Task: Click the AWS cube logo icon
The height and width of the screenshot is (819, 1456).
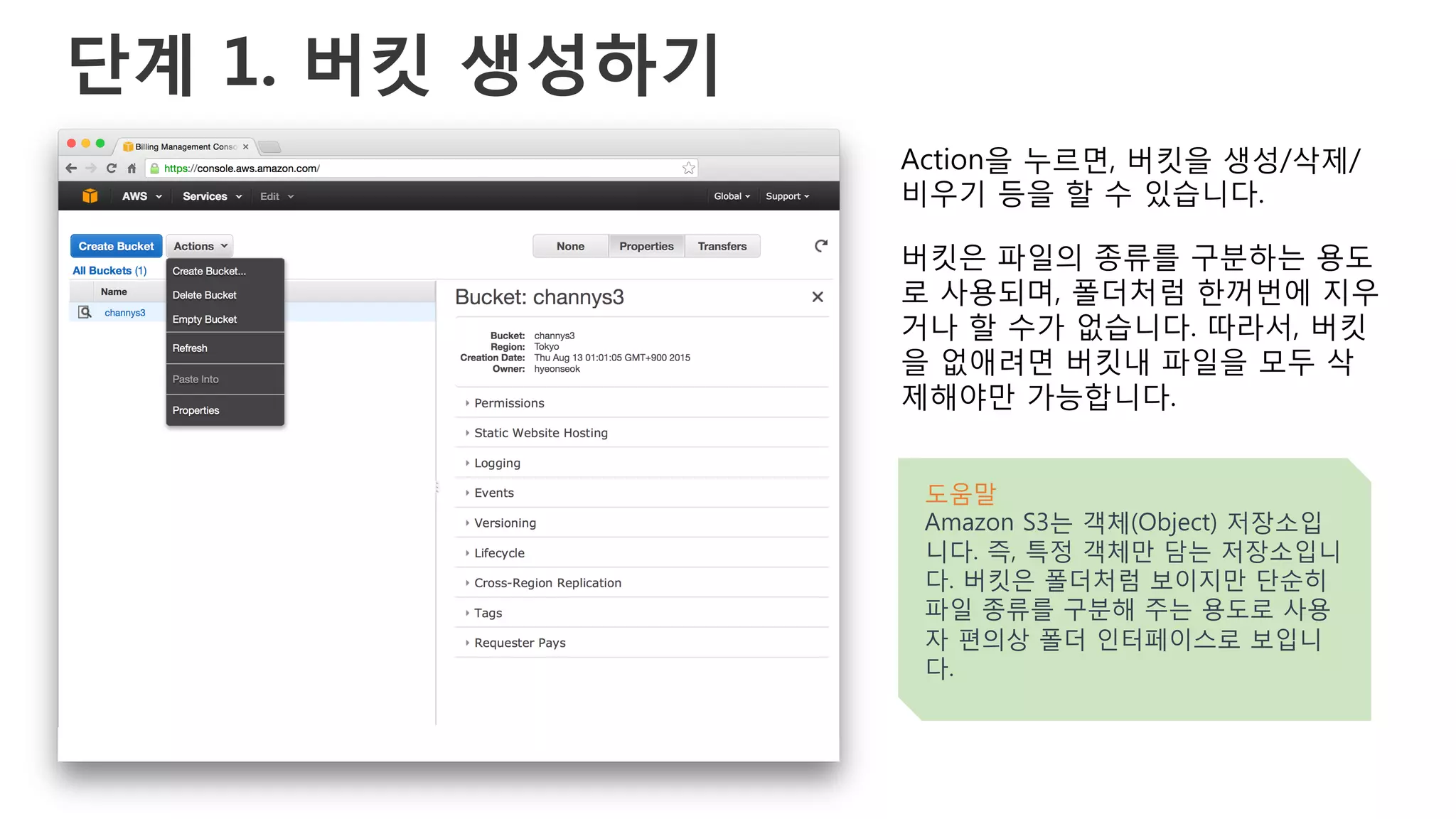Action: (x=90, y=196)
